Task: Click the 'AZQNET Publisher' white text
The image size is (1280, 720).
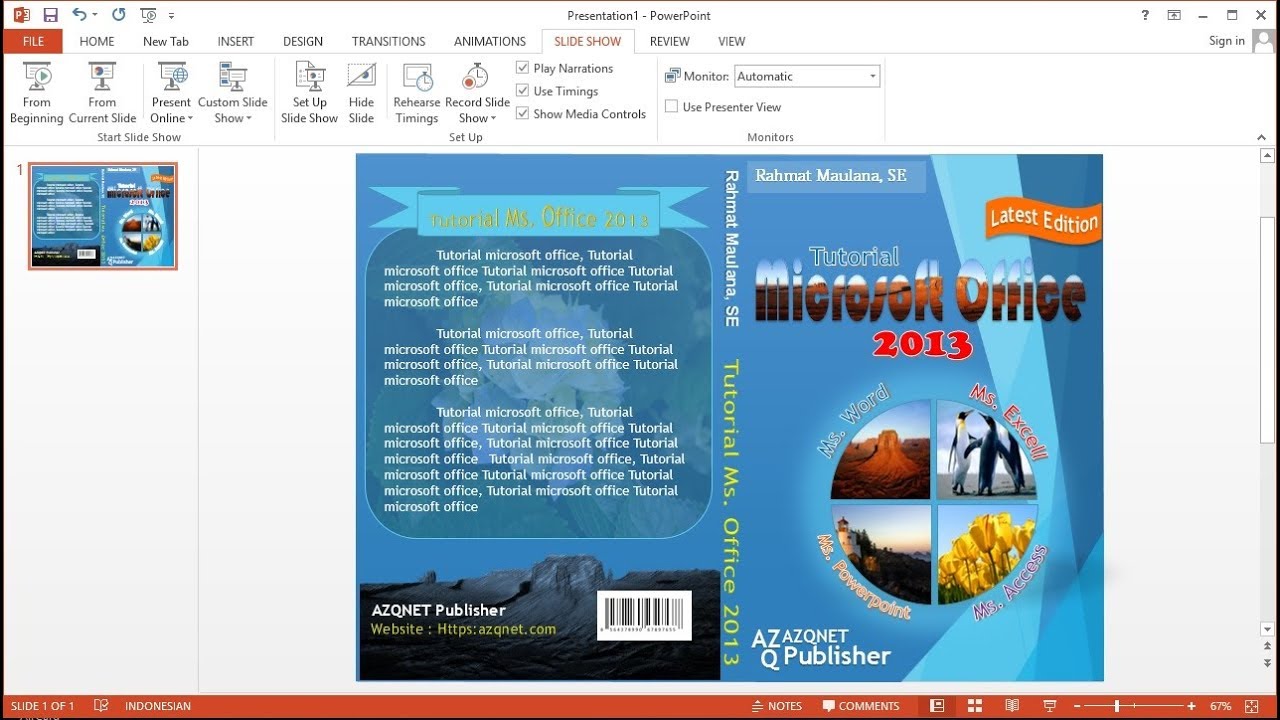Action: coord(438,610)
